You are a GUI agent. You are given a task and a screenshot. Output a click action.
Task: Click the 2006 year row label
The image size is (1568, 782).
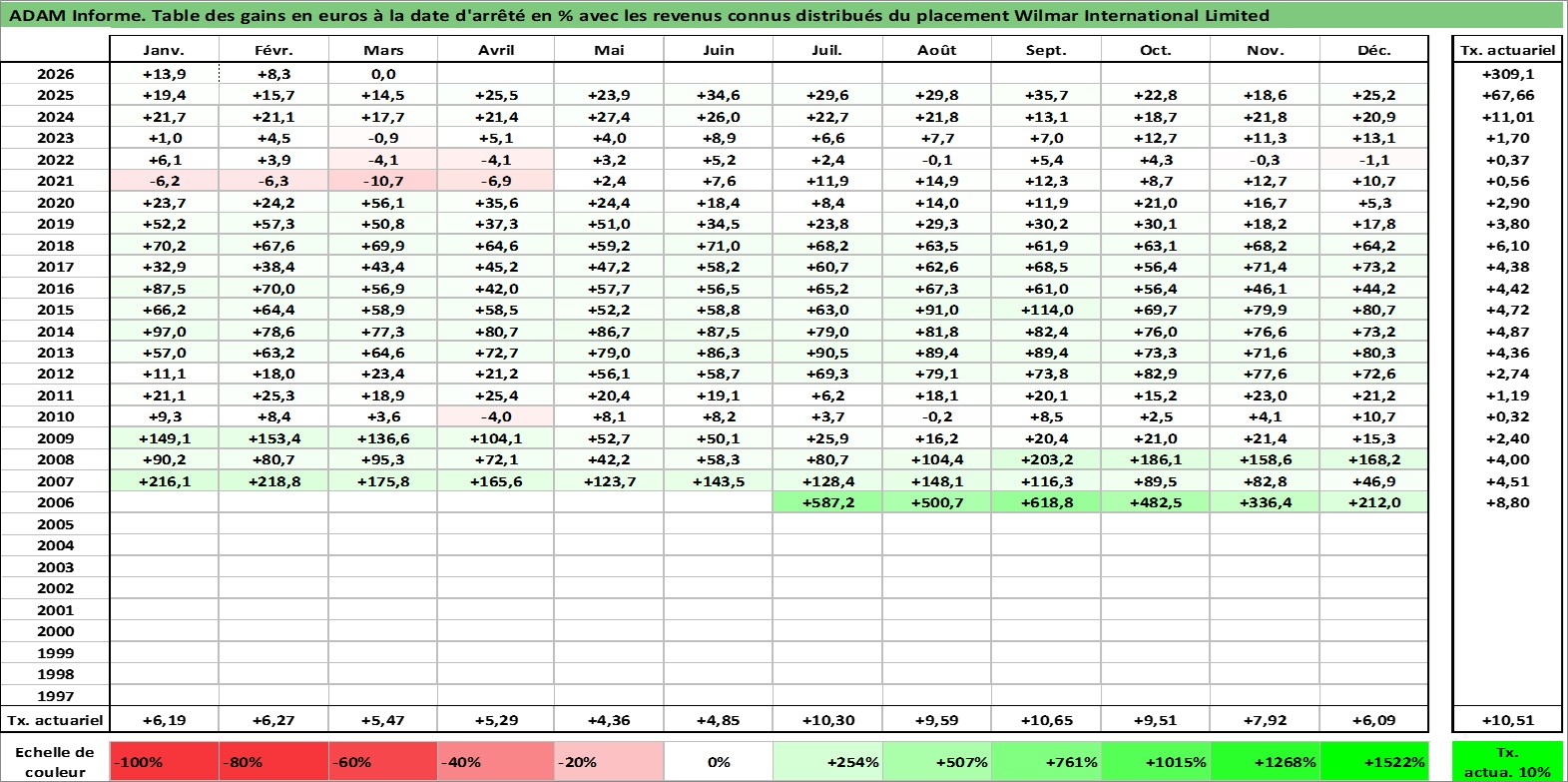click(x=55, y=502)
